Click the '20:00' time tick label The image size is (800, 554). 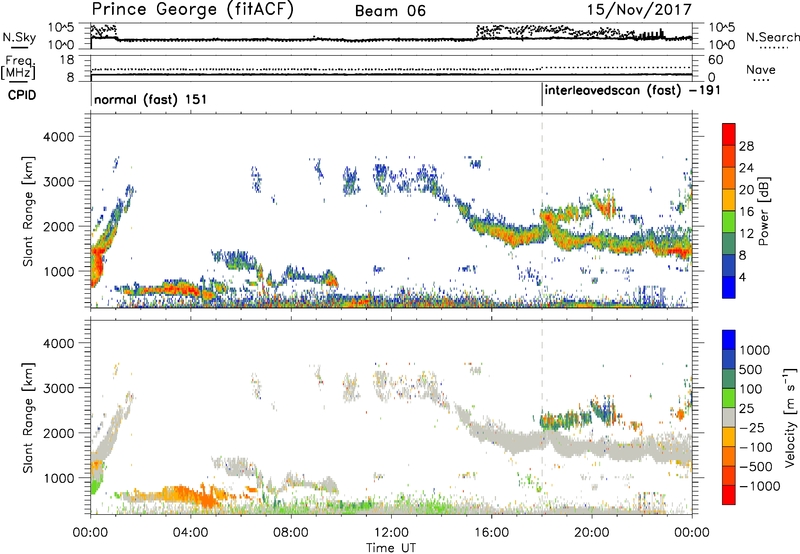(x=591, y=533)
